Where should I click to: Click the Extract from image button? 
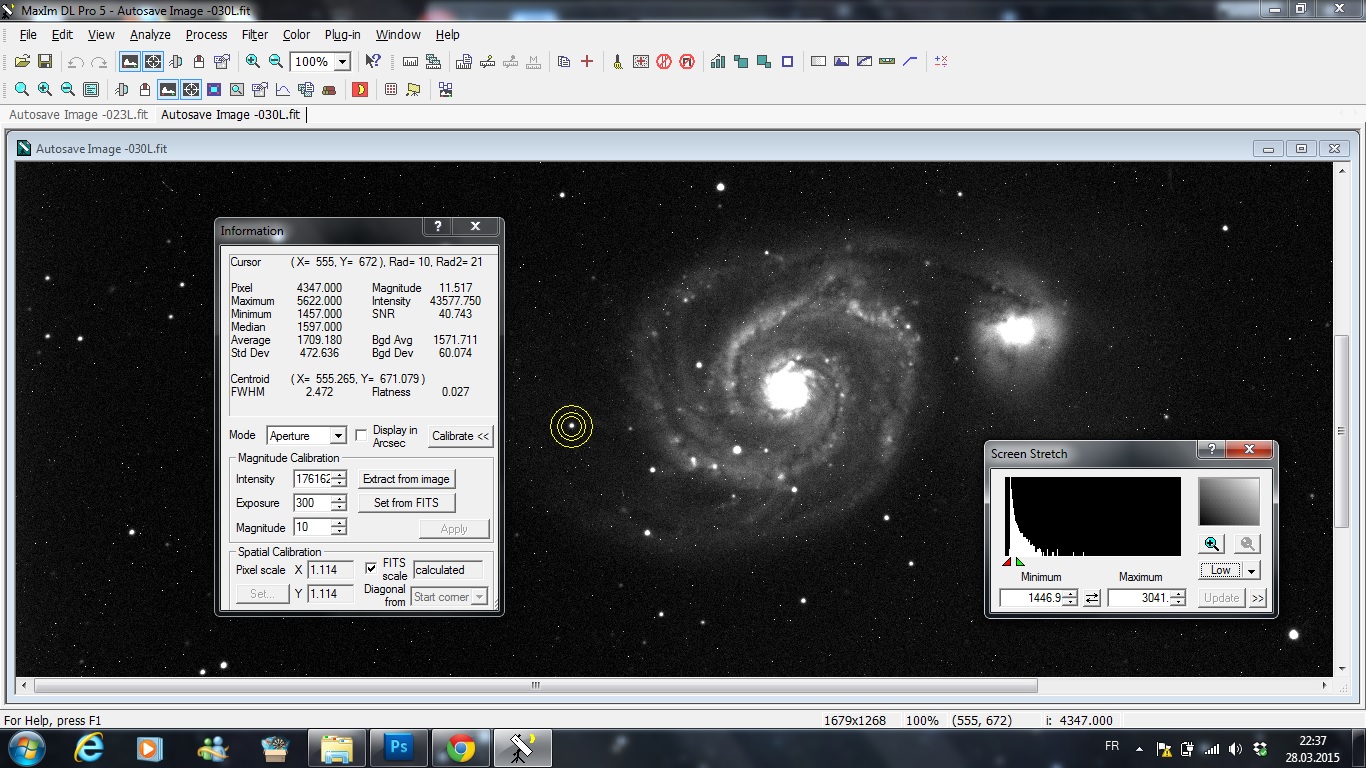pyautogui.click(x=406, y=479)
